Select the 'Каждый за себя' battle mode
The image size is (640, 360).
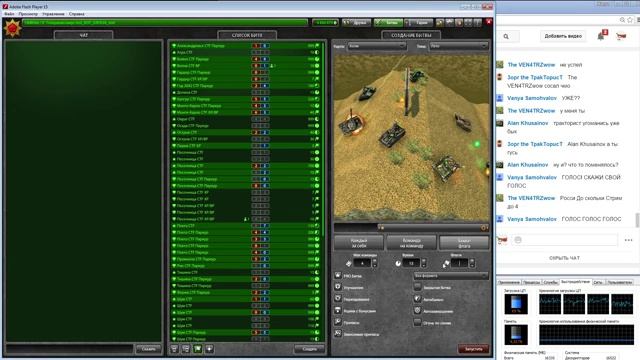point(359,243)
